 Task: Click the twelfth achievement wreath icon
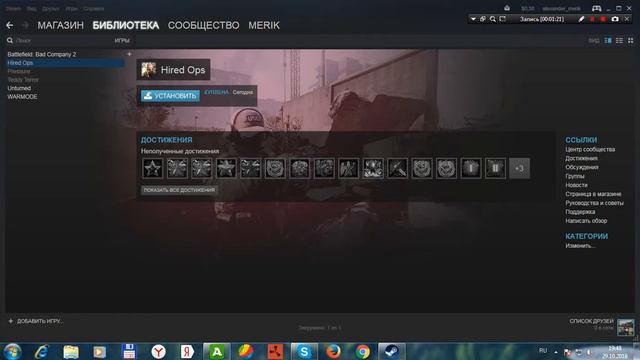[422, 168]
